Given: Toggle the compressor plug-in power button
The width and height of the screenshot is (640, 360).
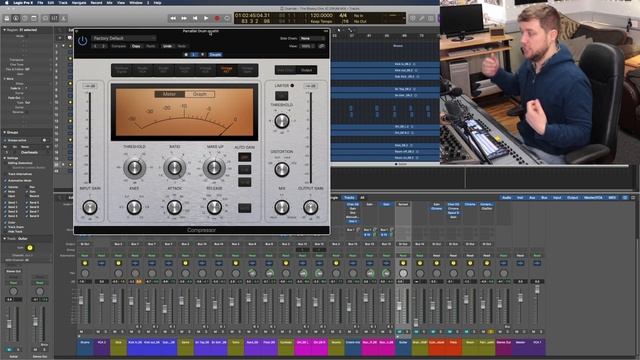Looking at the screenshot, I should [82, 41].
